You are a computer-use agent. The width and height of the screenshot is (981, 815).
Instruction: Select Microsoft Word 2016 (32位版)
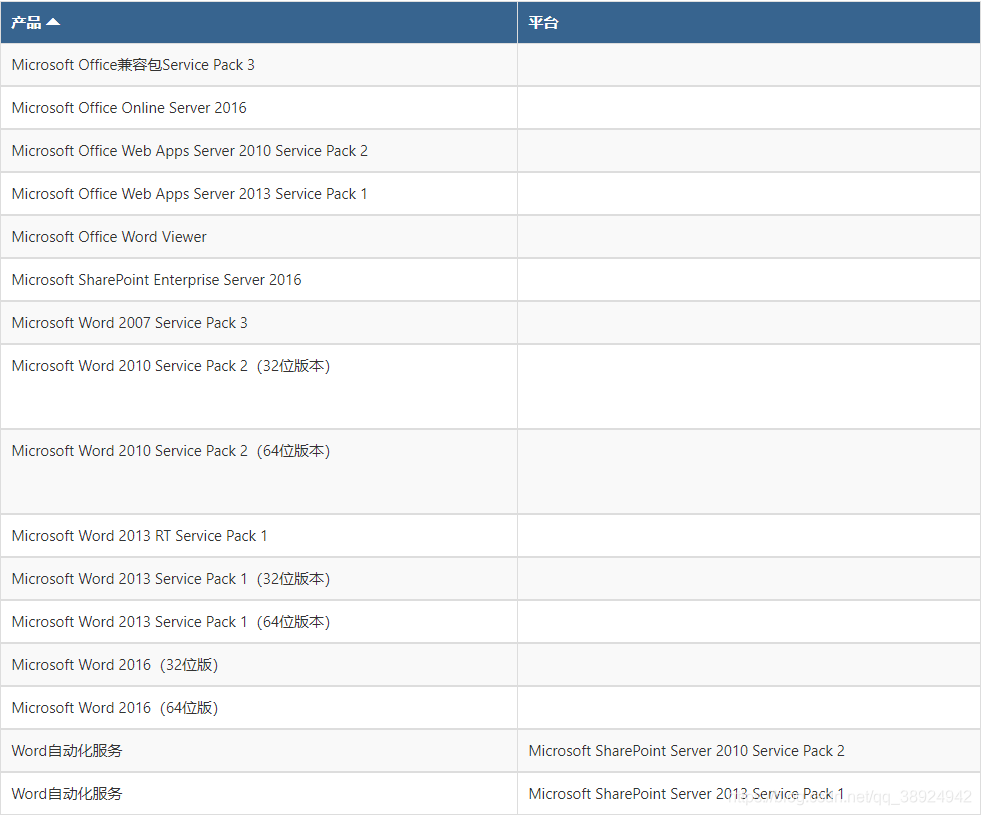point(115,665)
